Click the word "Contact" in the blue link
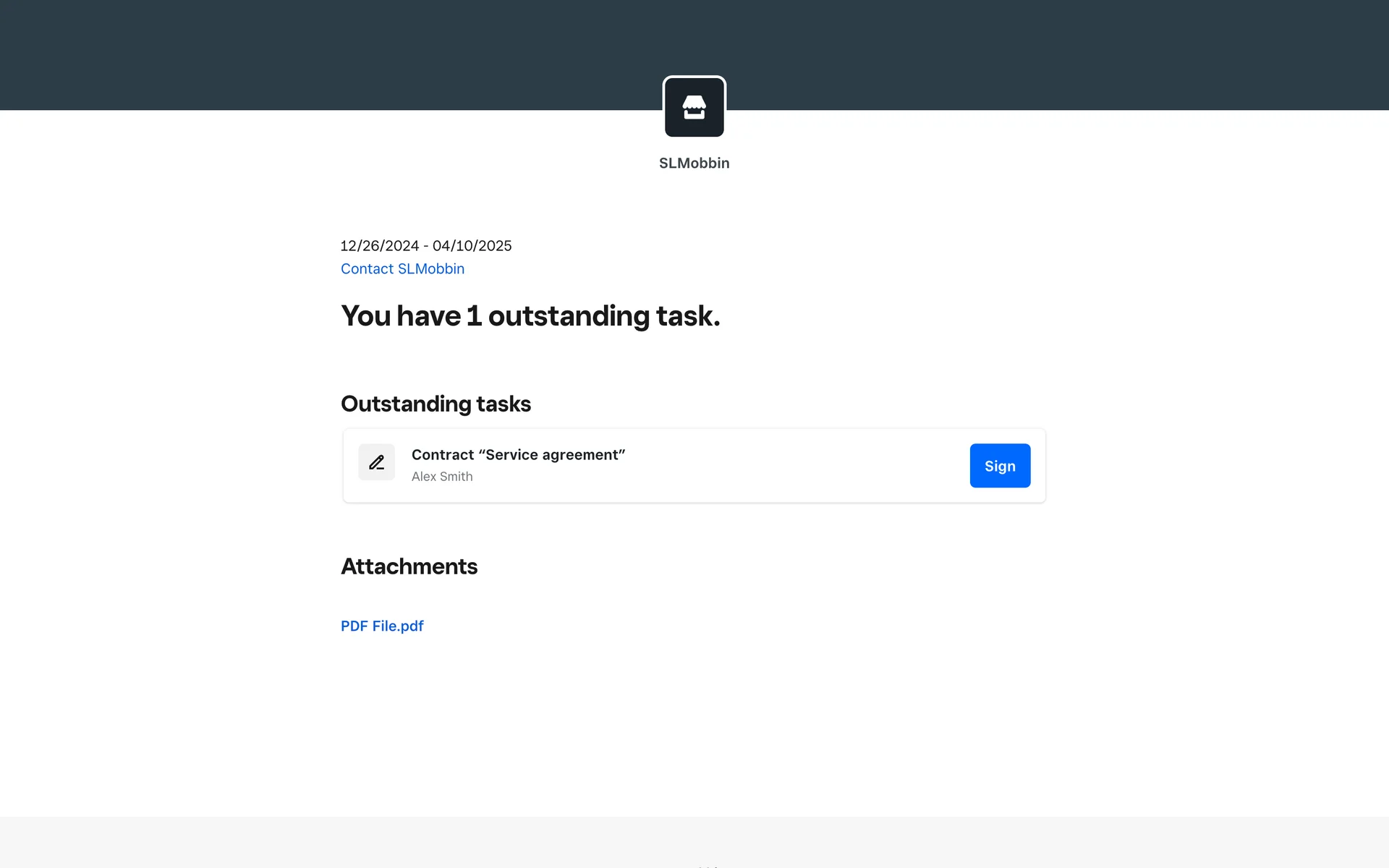Screen dimensions: 1389x868 367,269
